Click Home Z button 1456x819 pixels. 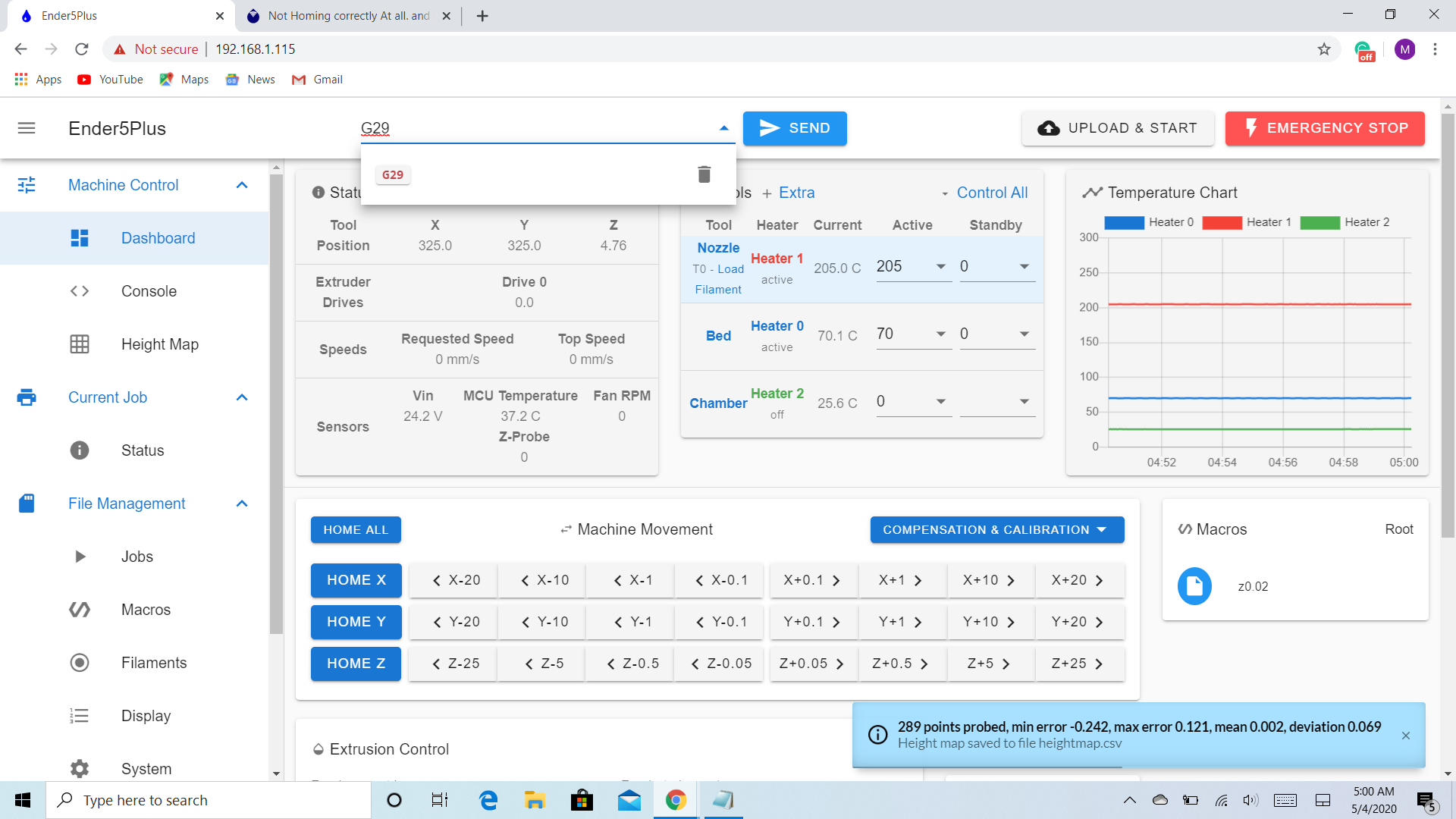pos(356,664)
